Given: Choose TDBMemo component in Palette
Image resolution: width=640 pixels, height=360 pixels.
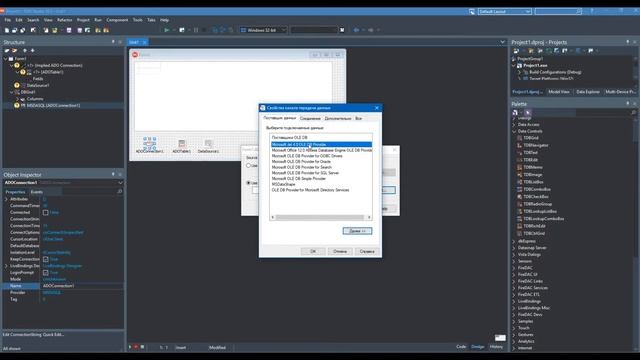Looking at the screenshot, I should (533, 167).
